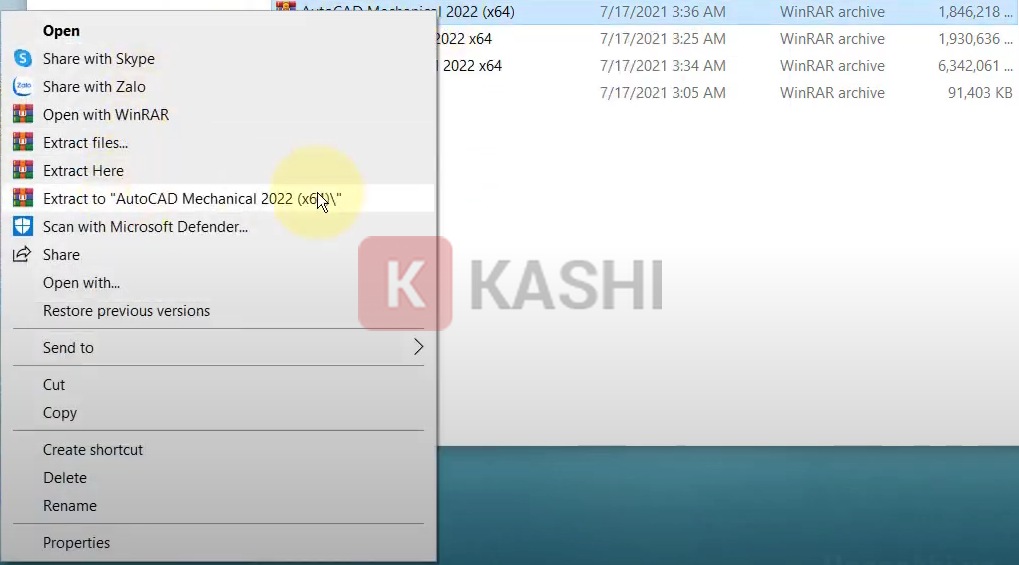1019x565 pixels.
Task: Click the Zalo icon in context menu
Action: [22, 87]
